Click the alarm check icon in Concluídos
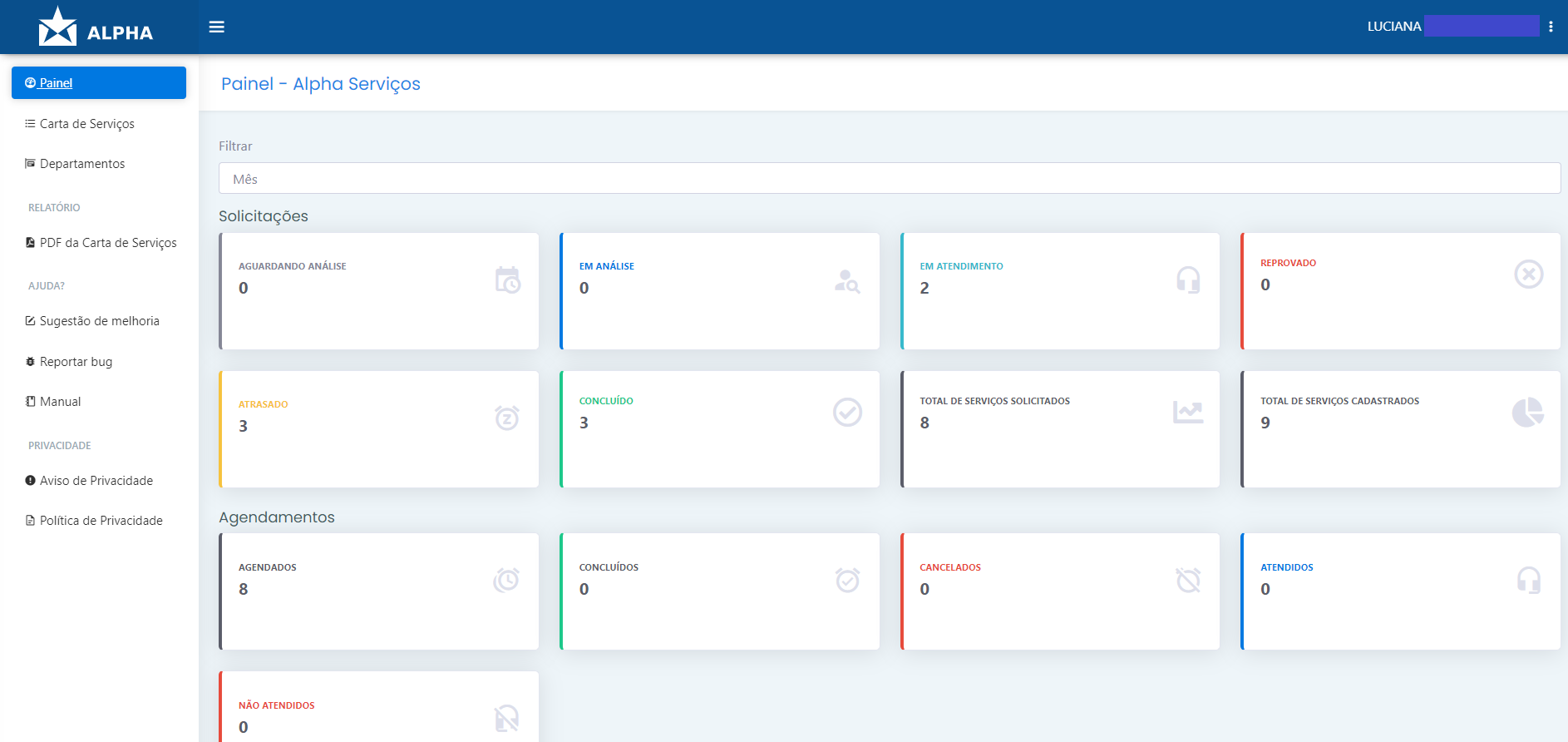The image size is (1568, 742). [x=847, y=580]
